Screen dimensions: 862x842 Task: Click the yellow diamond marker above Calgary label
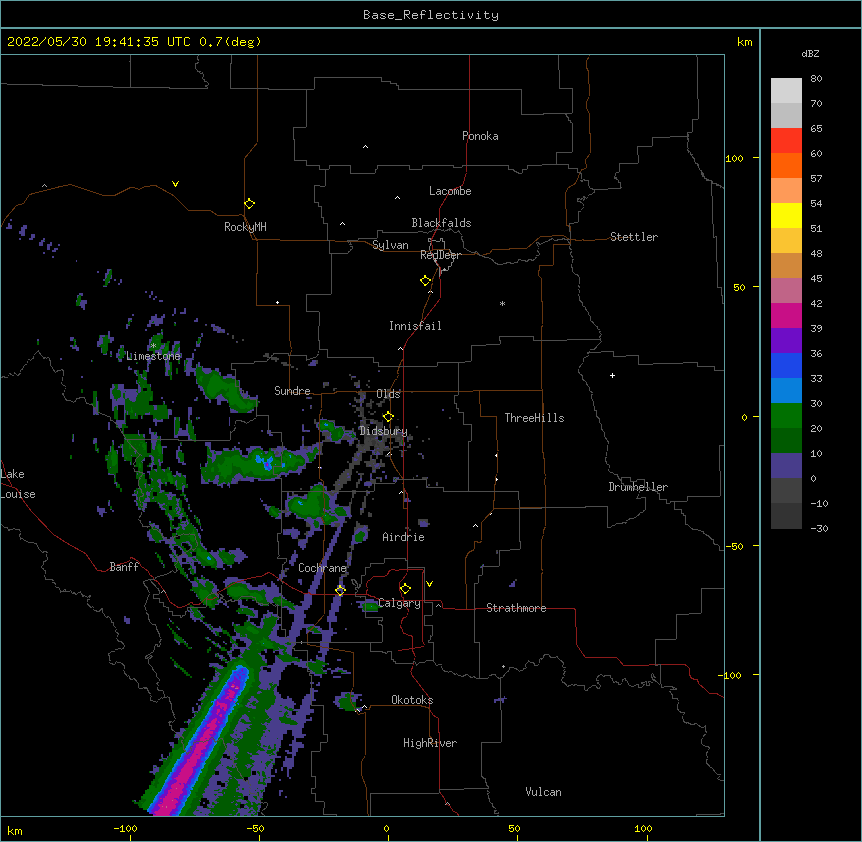405,589
